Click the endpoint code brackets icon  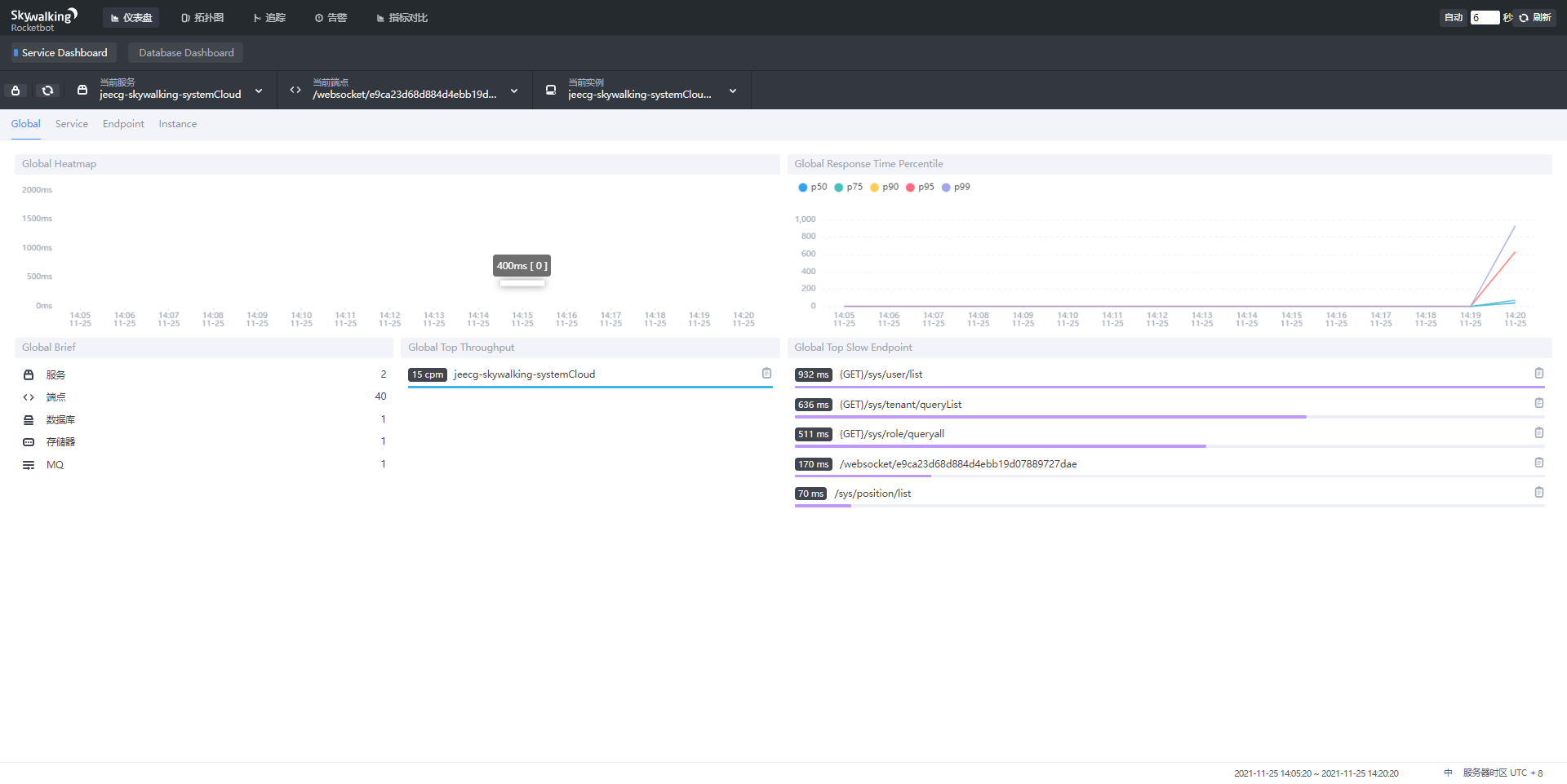tap(295, 90)
